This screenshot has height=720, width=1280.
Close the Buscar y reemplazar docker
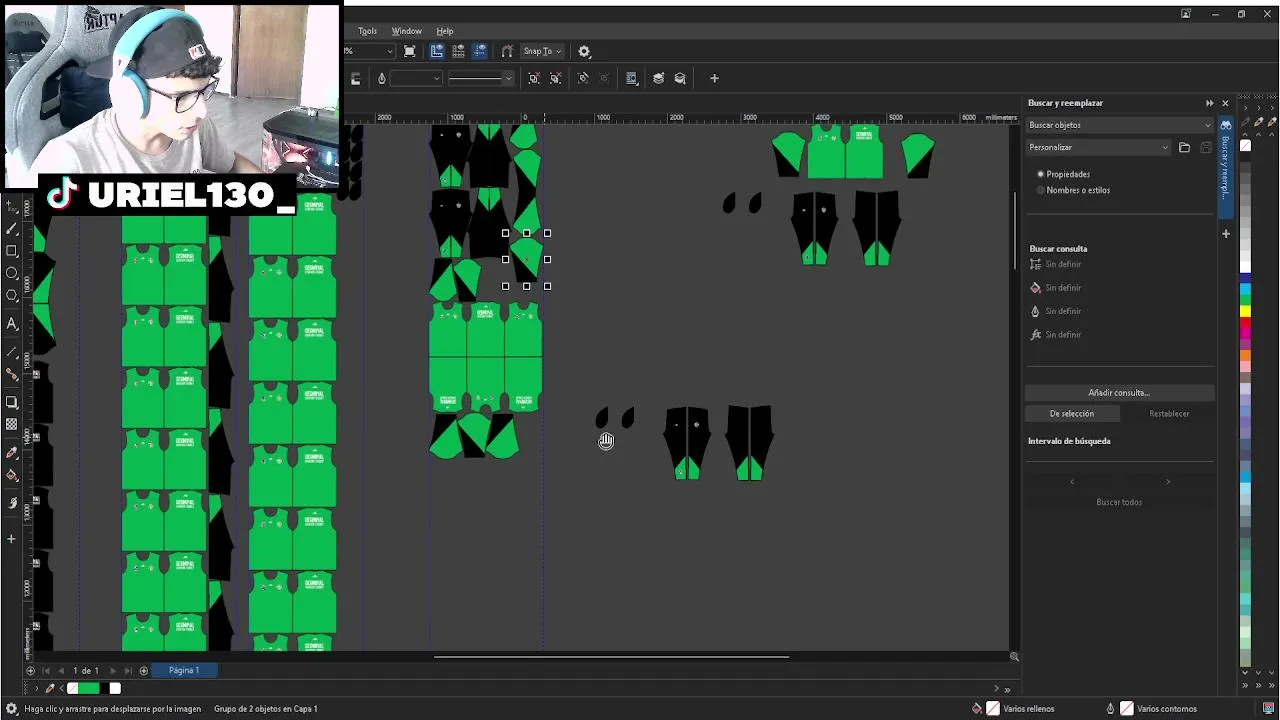tap(1225, 103)
